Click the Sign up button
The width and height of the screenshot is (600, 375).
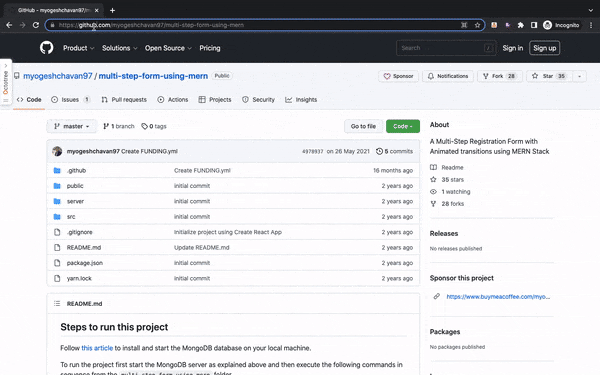point(545,48)
